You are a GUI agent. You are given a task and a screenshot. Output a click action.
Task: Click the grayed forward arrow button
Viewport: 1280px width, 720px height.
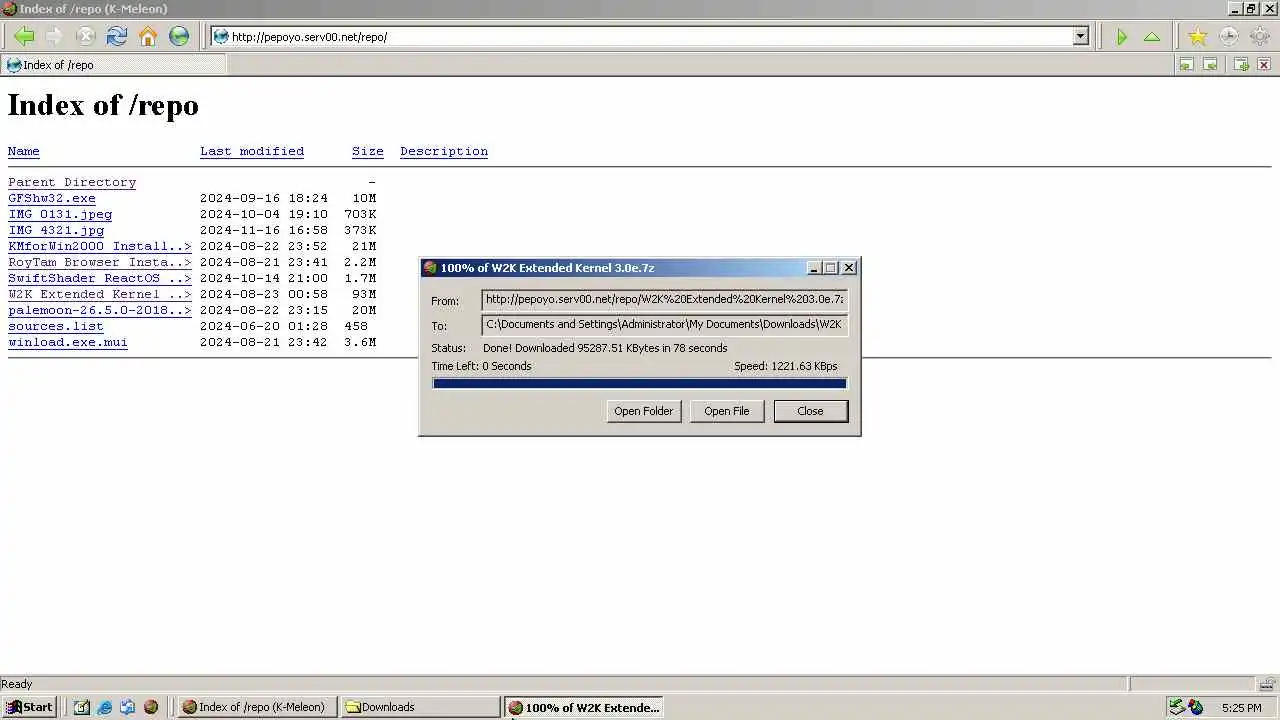55,37
